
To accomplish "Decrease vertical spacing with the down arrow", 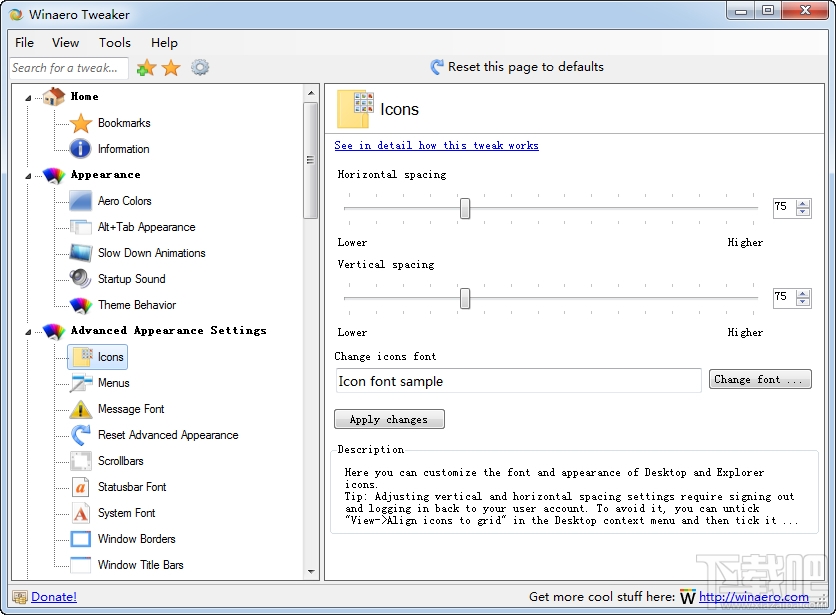I will pyautogui.click(x=803, y=302).
